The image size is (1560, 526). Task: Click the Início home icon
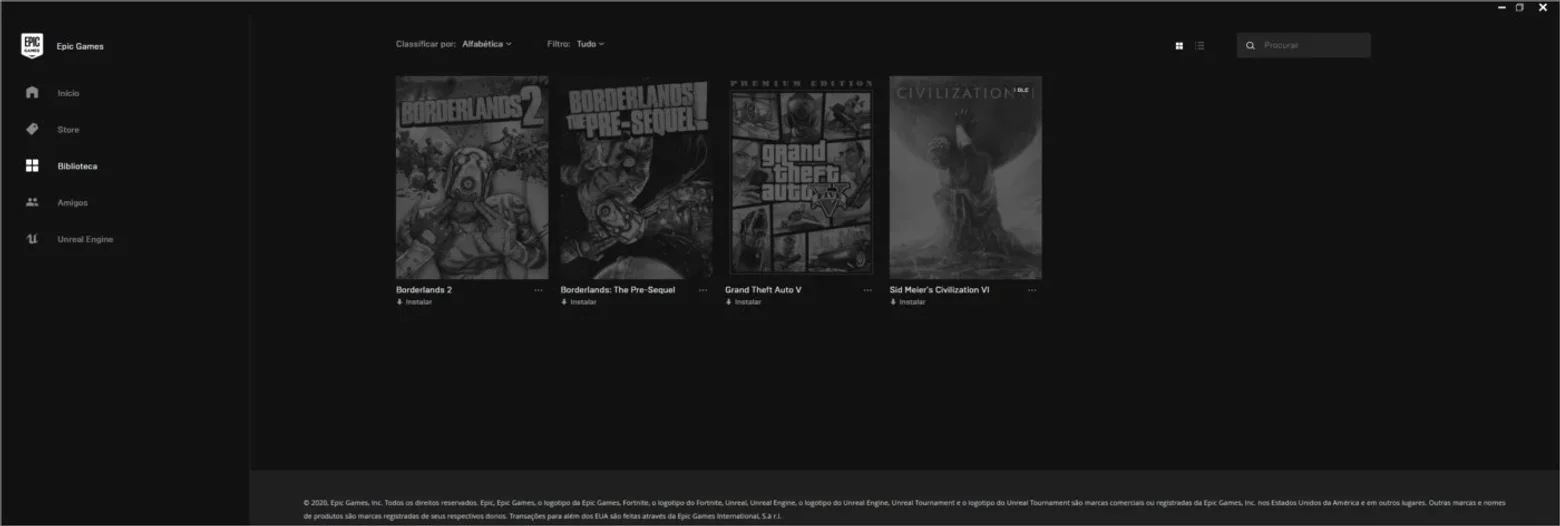click(32, 92)
